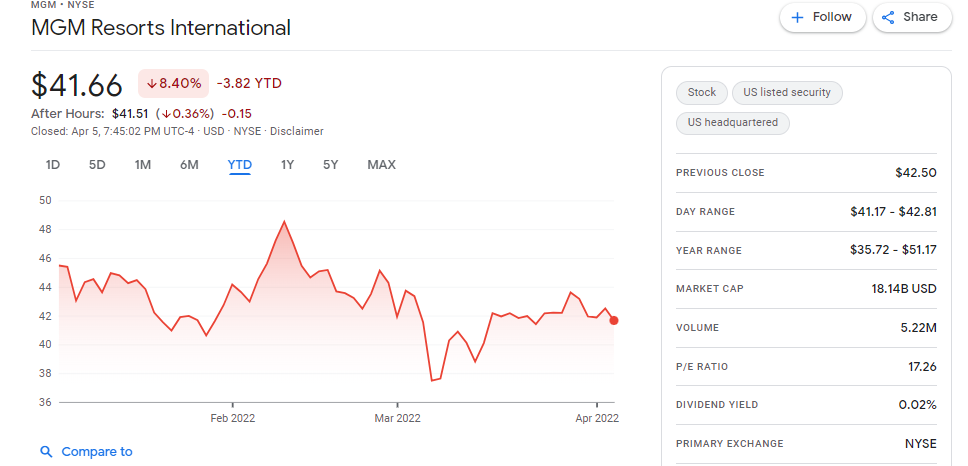Click the Mar 2022 axis label

[398, 418]
